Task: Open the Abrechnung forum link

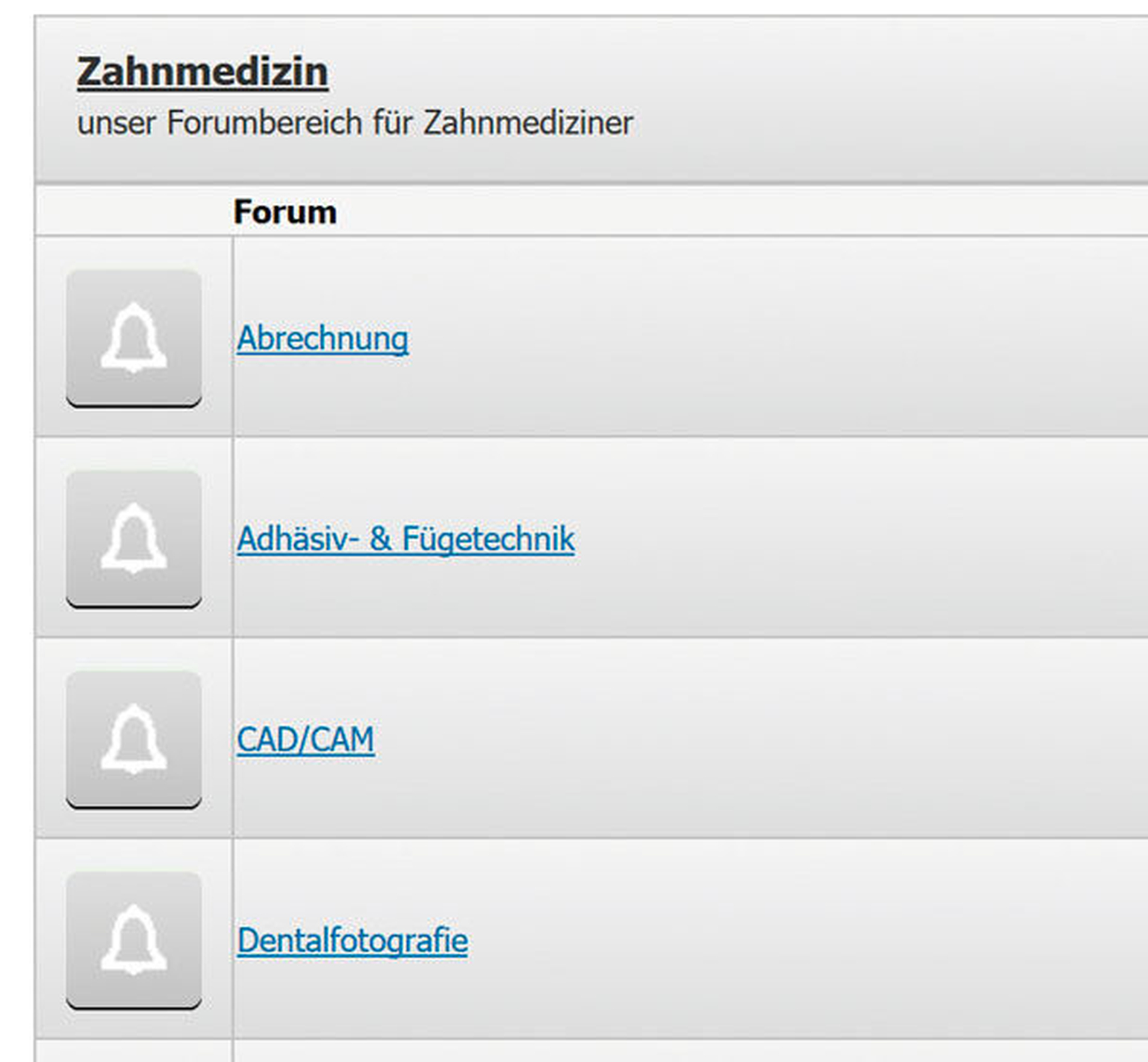Action: point(322,338)
